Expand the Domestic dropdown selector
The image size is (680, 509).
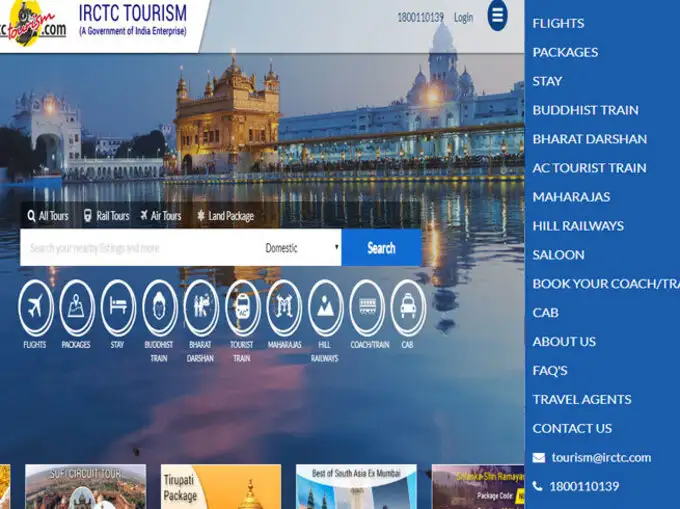click(301, 248)
